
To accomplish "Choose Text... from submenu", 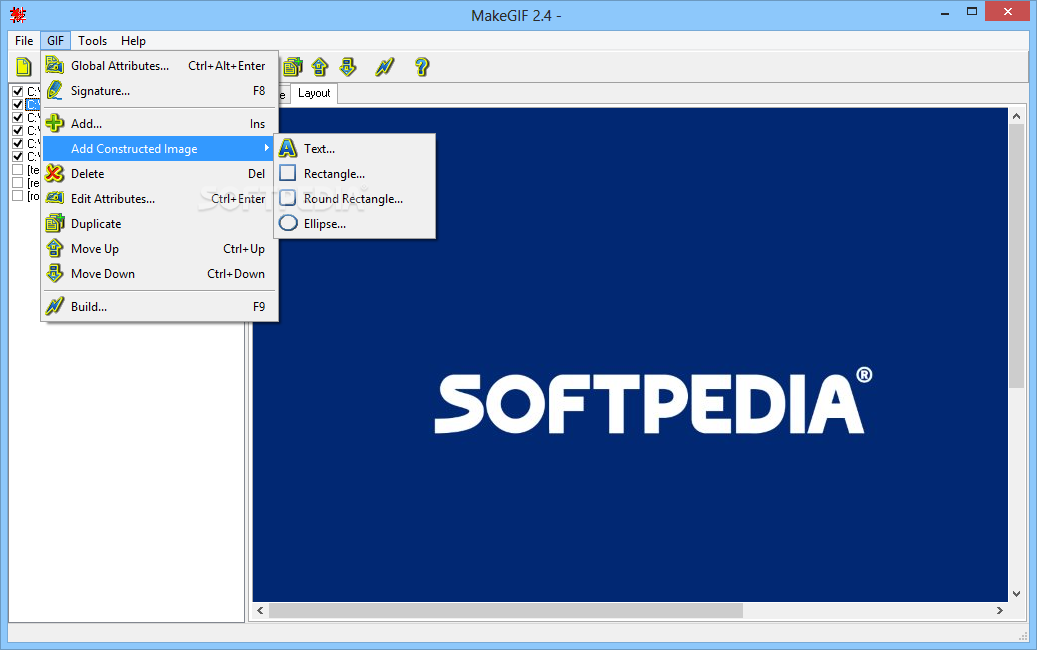I will coord(355,149).
